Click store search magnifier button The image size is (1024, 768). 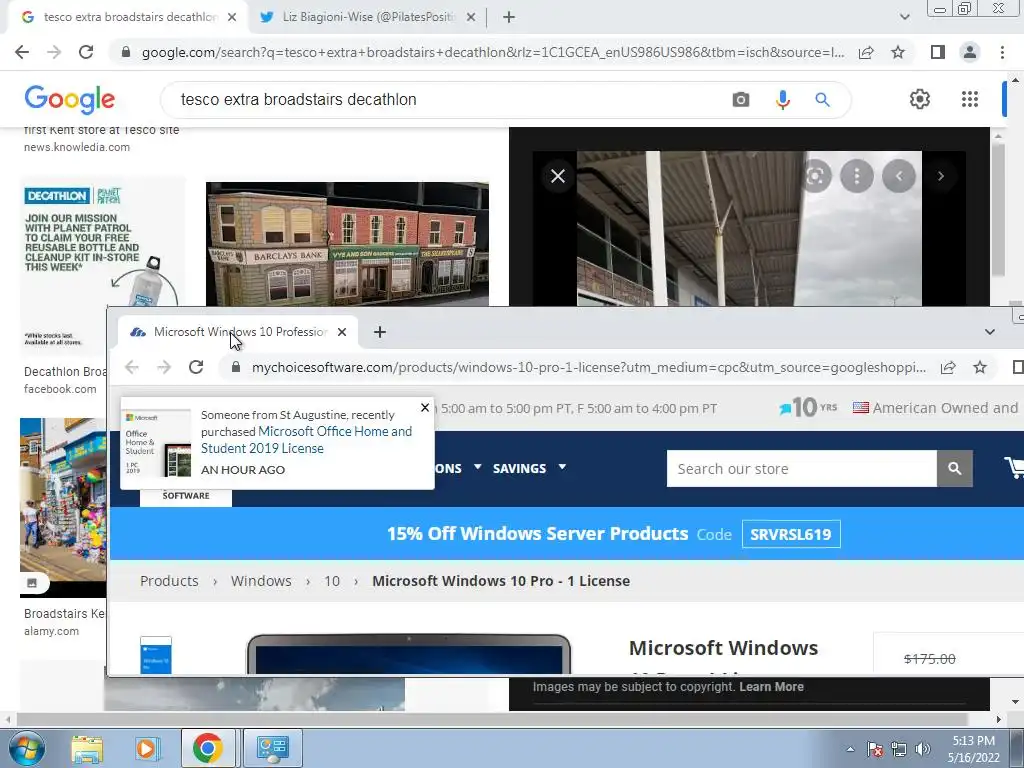955,468
